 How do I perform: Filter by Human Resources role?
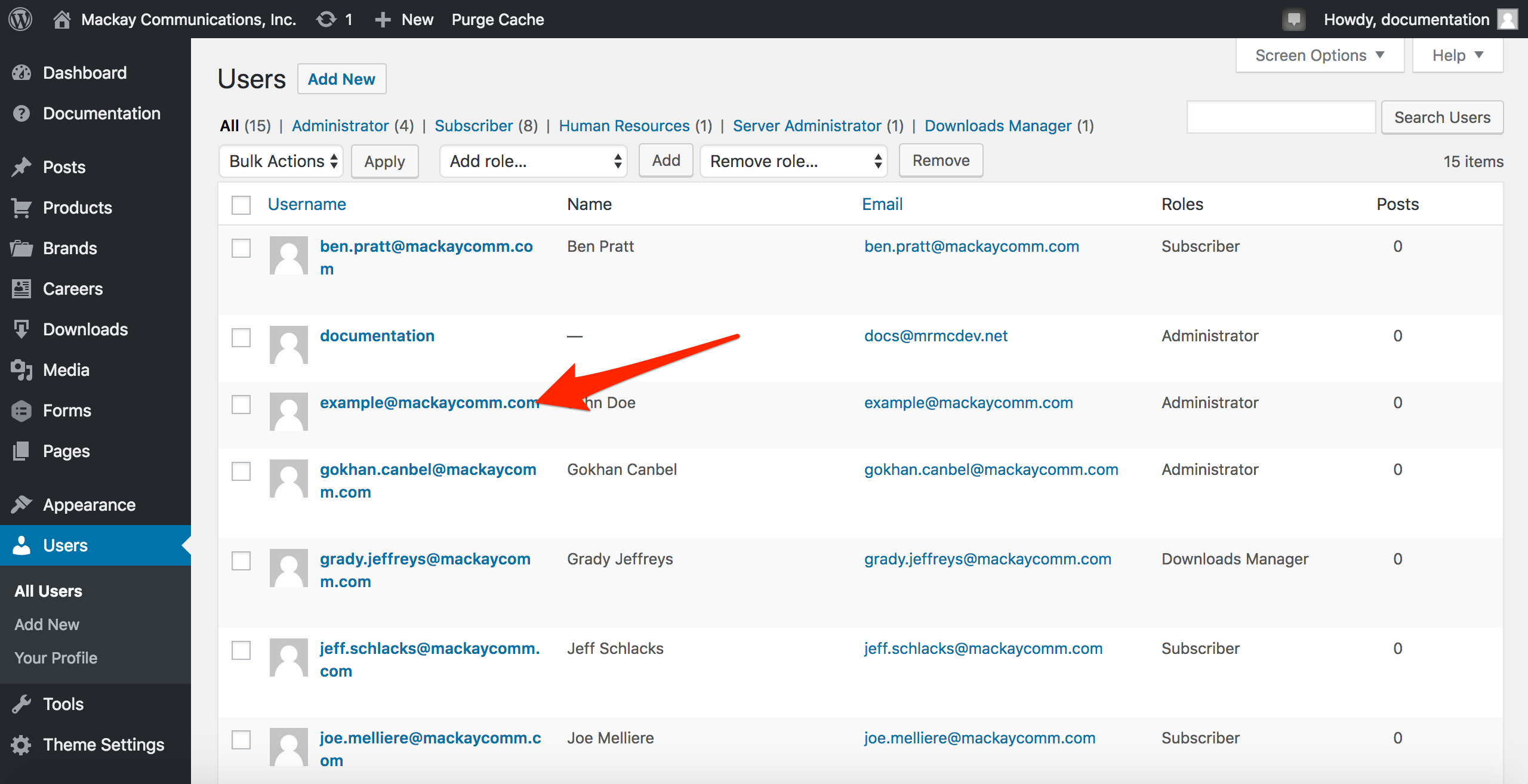click(624, 126)
